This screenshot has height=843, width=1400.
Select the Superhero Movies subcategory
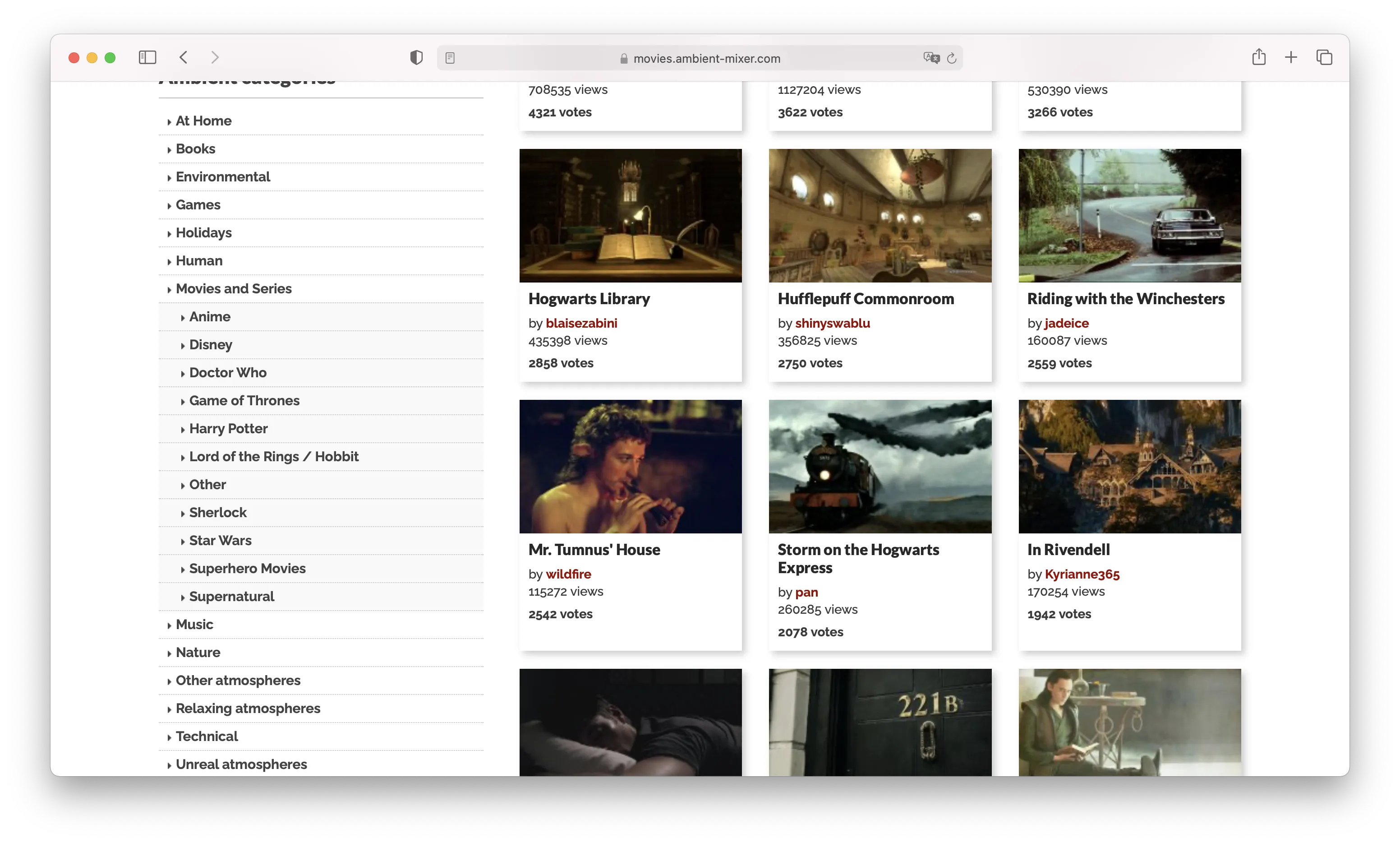point(247,569)
